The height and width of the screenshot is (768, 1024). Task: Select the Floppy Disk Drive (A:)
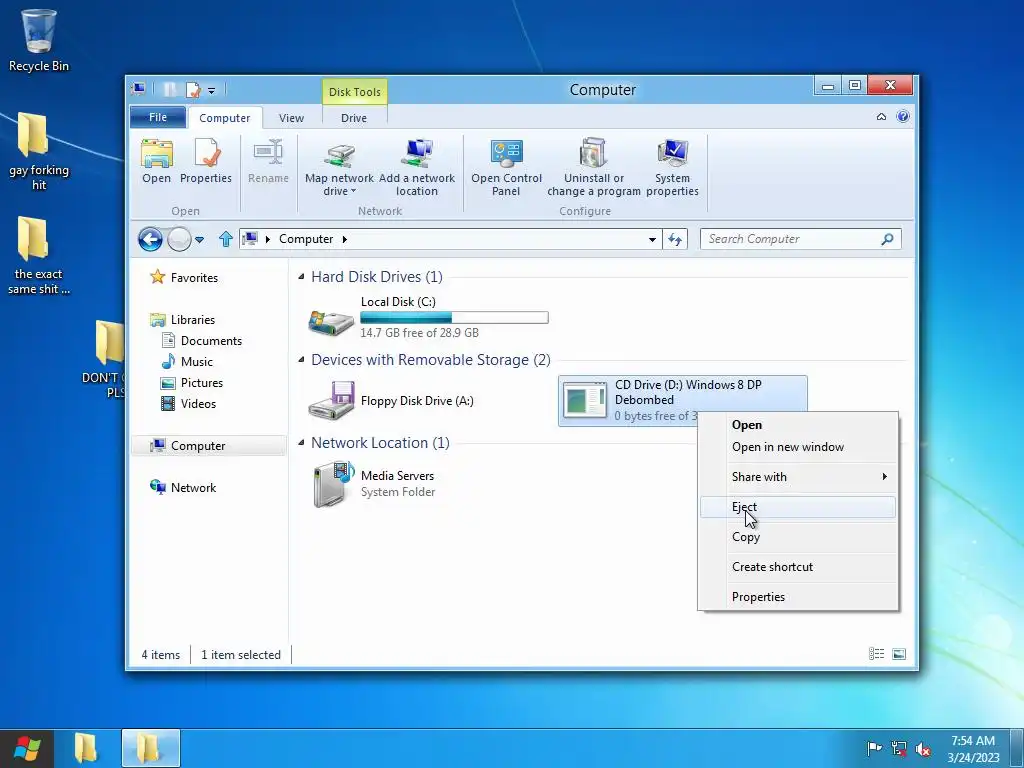pos(392,400)
